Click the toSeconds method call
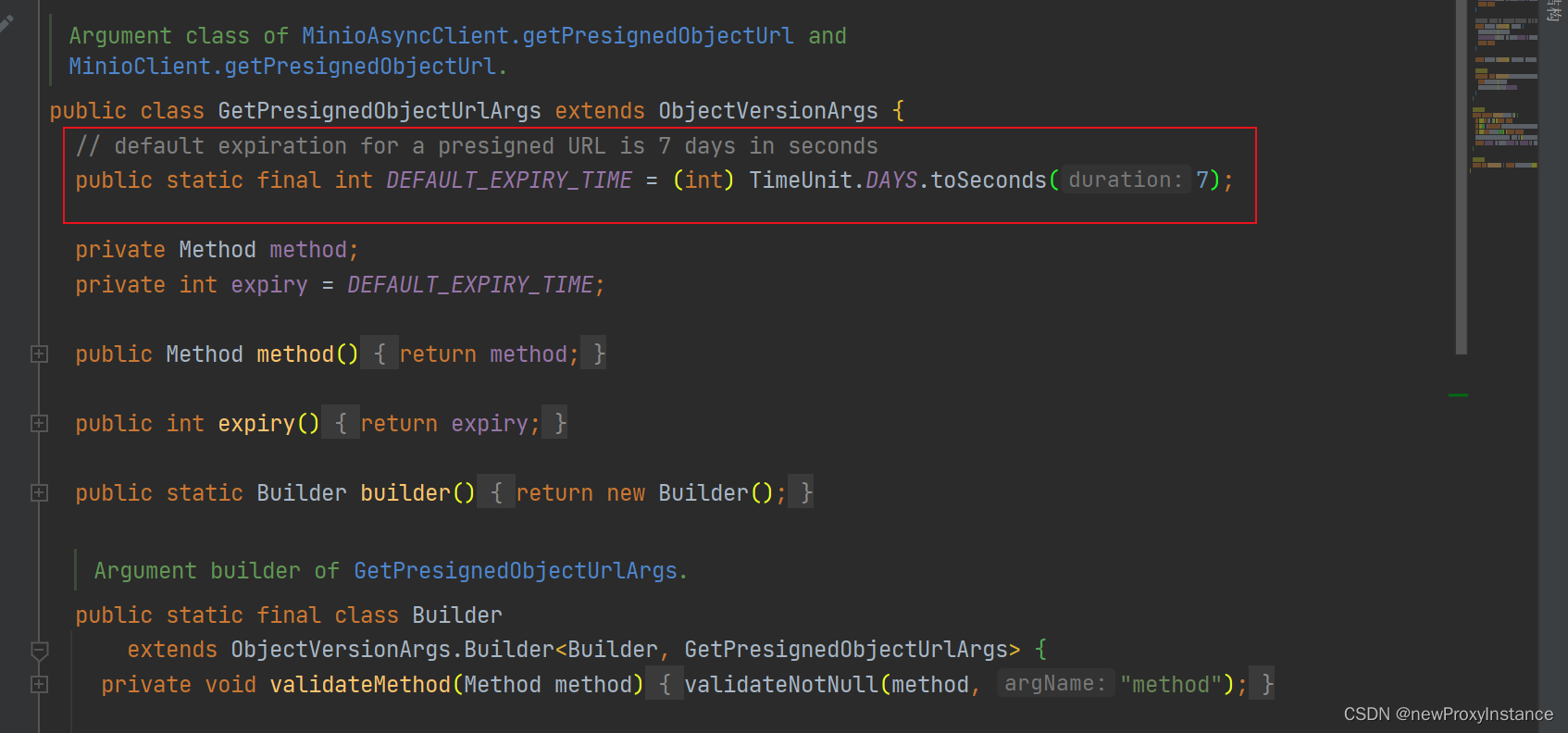 [x=989, y=180]
